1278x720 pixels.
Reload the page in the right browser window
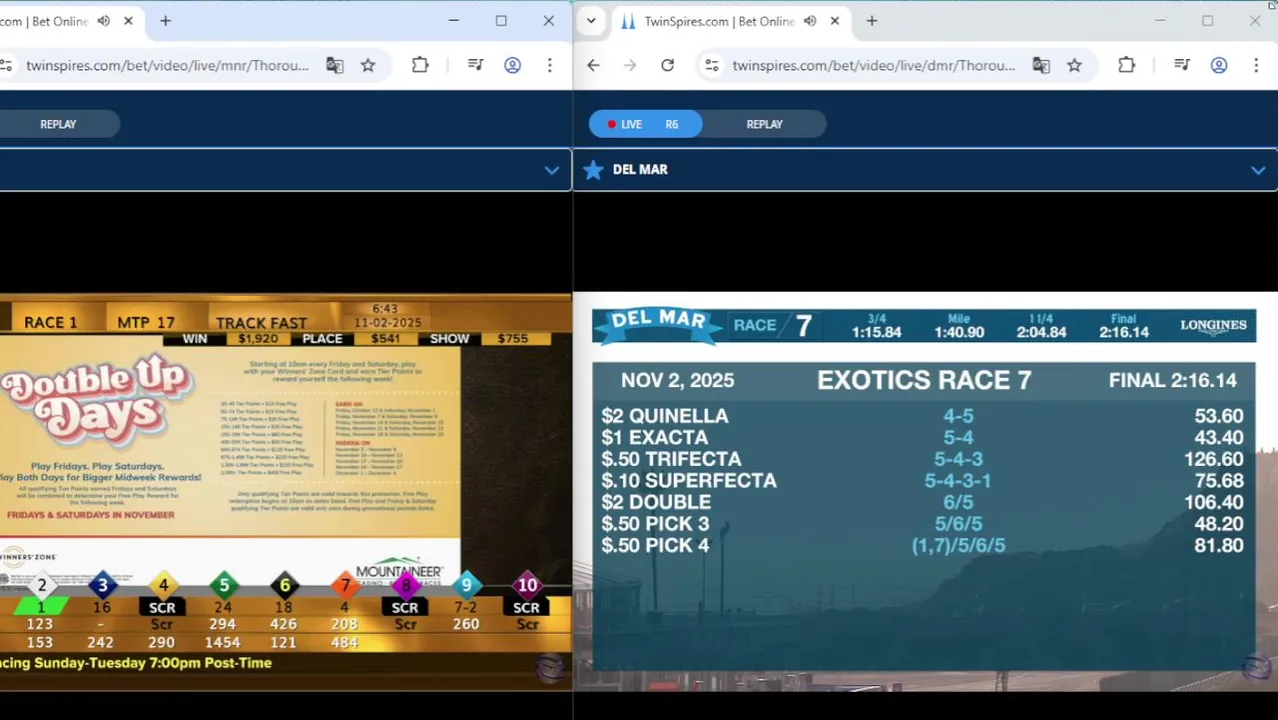667,65
